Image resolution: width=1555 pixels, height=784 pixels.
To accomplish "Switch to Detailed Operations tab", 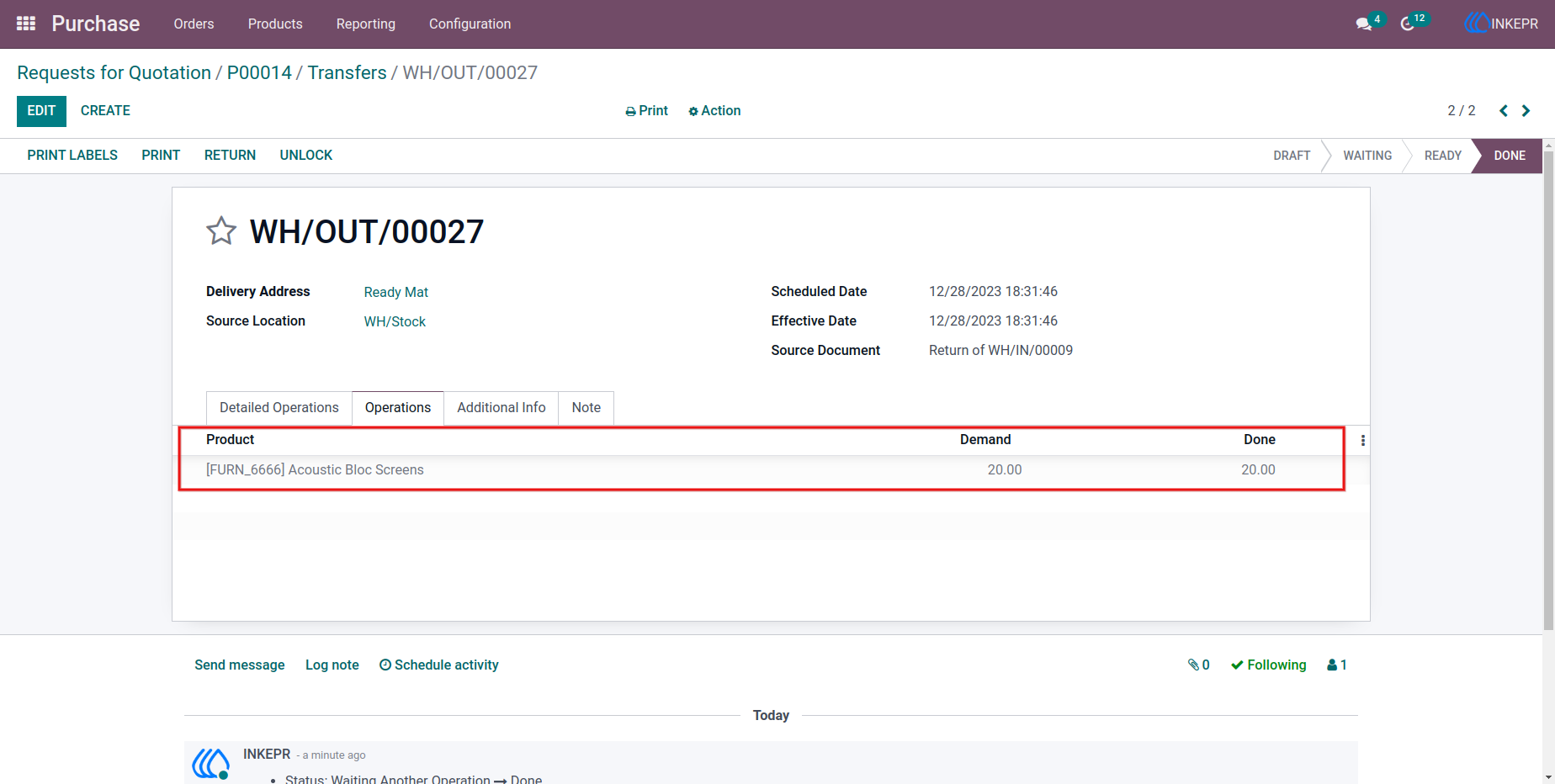I will pyautogui.click(x=279, y=408).
